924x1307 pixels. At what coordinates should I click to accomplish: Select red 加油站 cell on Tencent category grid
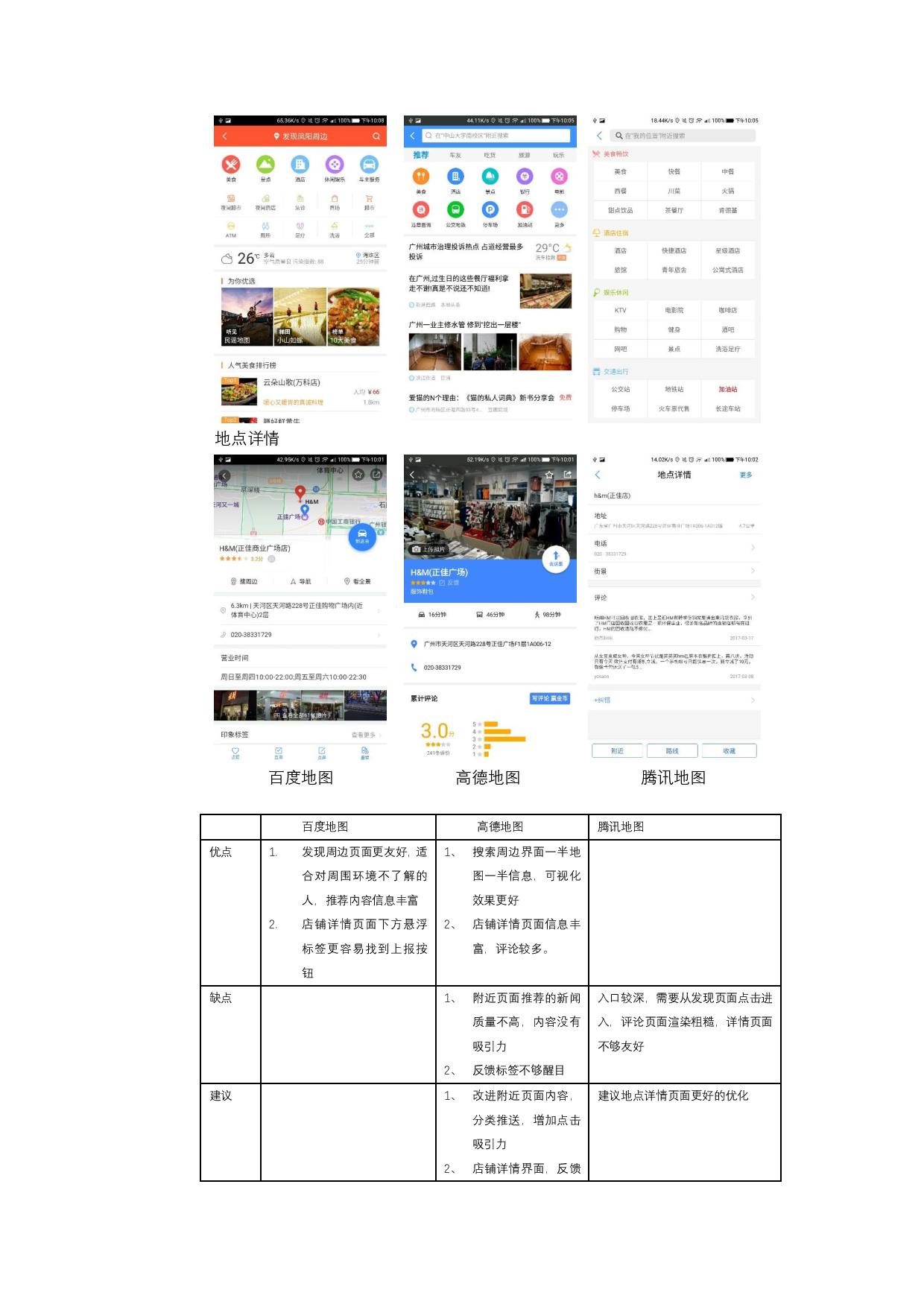[727, 389]
